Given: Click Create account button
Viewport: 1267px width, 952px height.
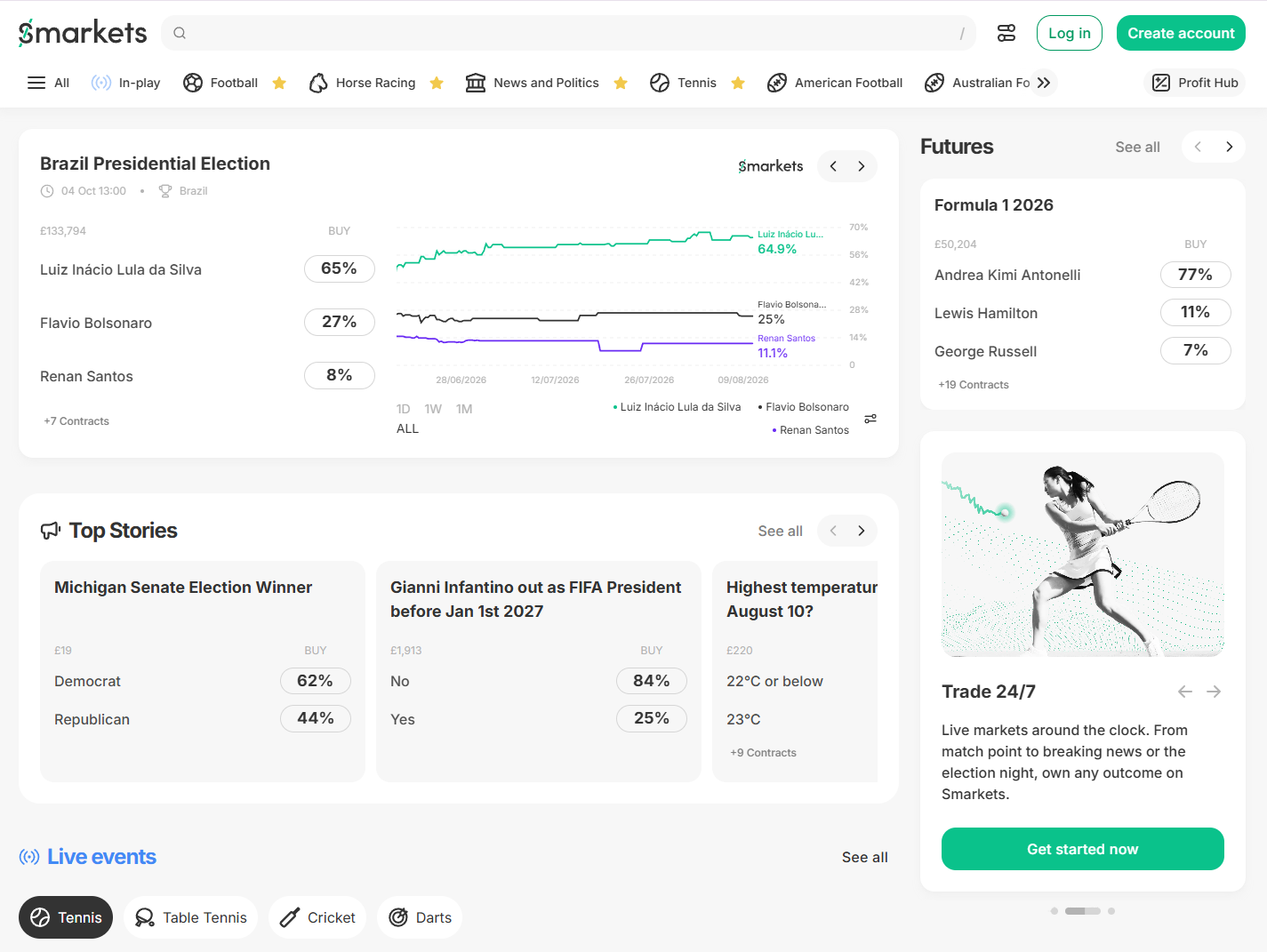Looking at the screenshot, I should coord(1181,33).
